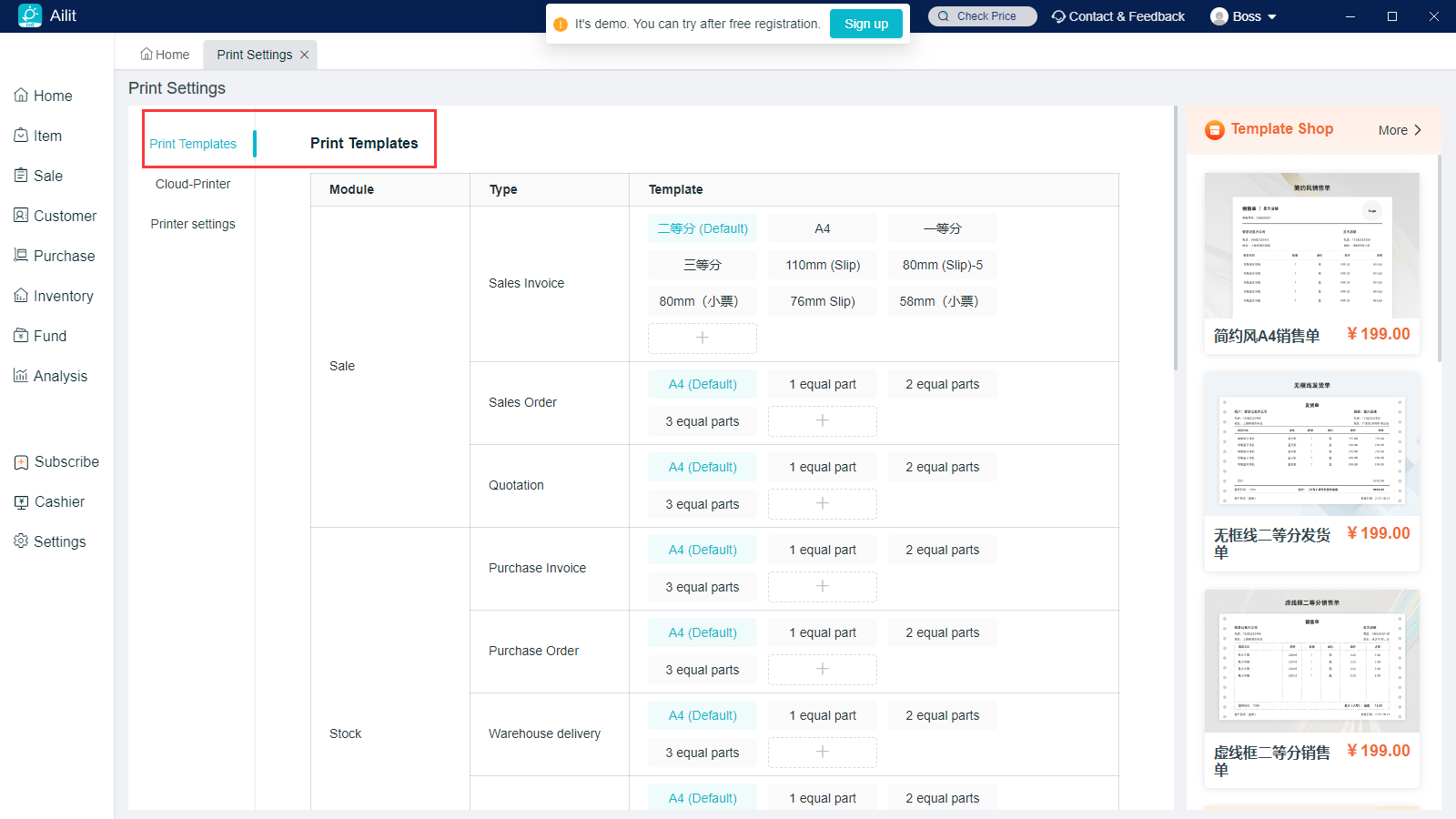Click the Template Shop vertical scrollbar
The image size is (1456, 819).
click(1439, 259)
